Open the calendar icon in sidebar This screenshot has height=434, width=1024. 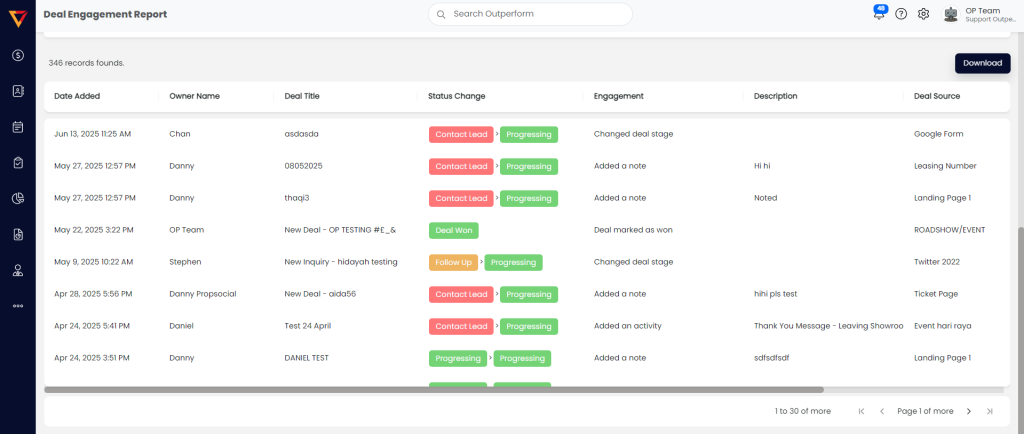click(x=18, y=127)
